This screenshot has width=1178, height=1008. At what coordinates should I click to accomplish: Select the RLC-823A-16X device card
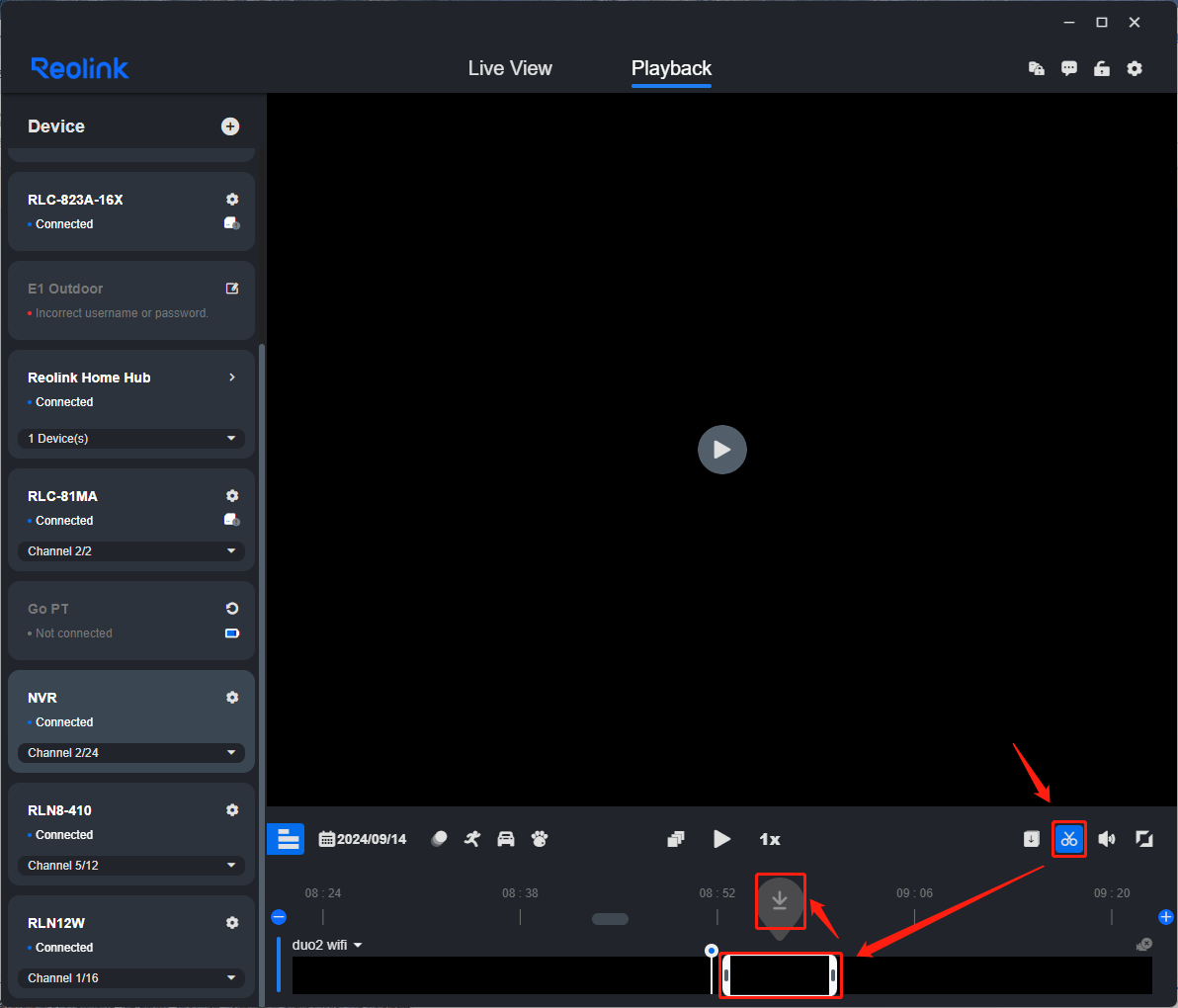(x=131, y=211)
